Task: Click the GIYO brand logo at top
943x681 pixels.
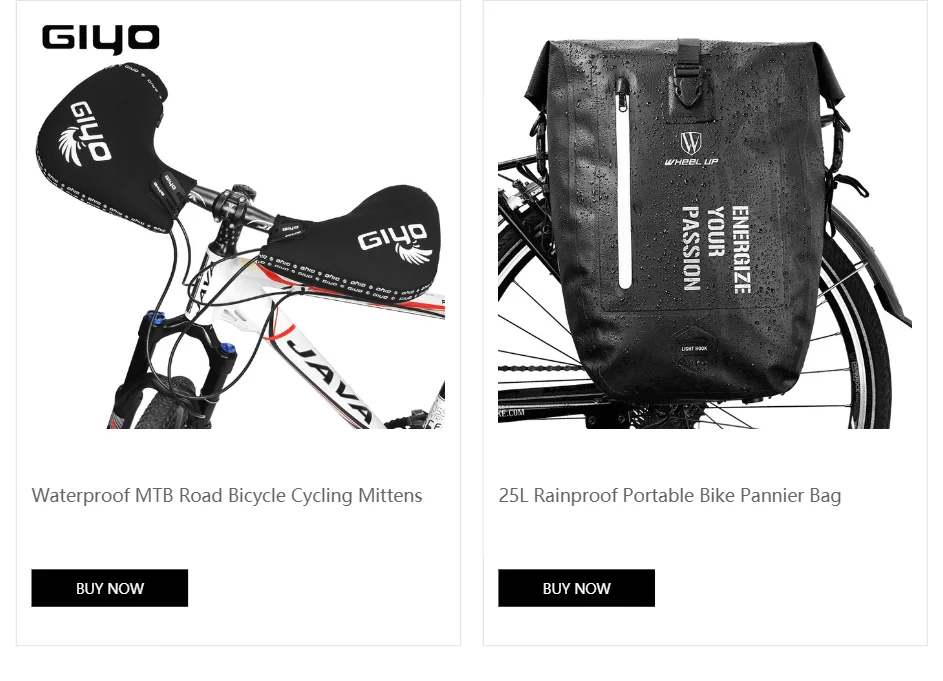Action: click(100, 39)
